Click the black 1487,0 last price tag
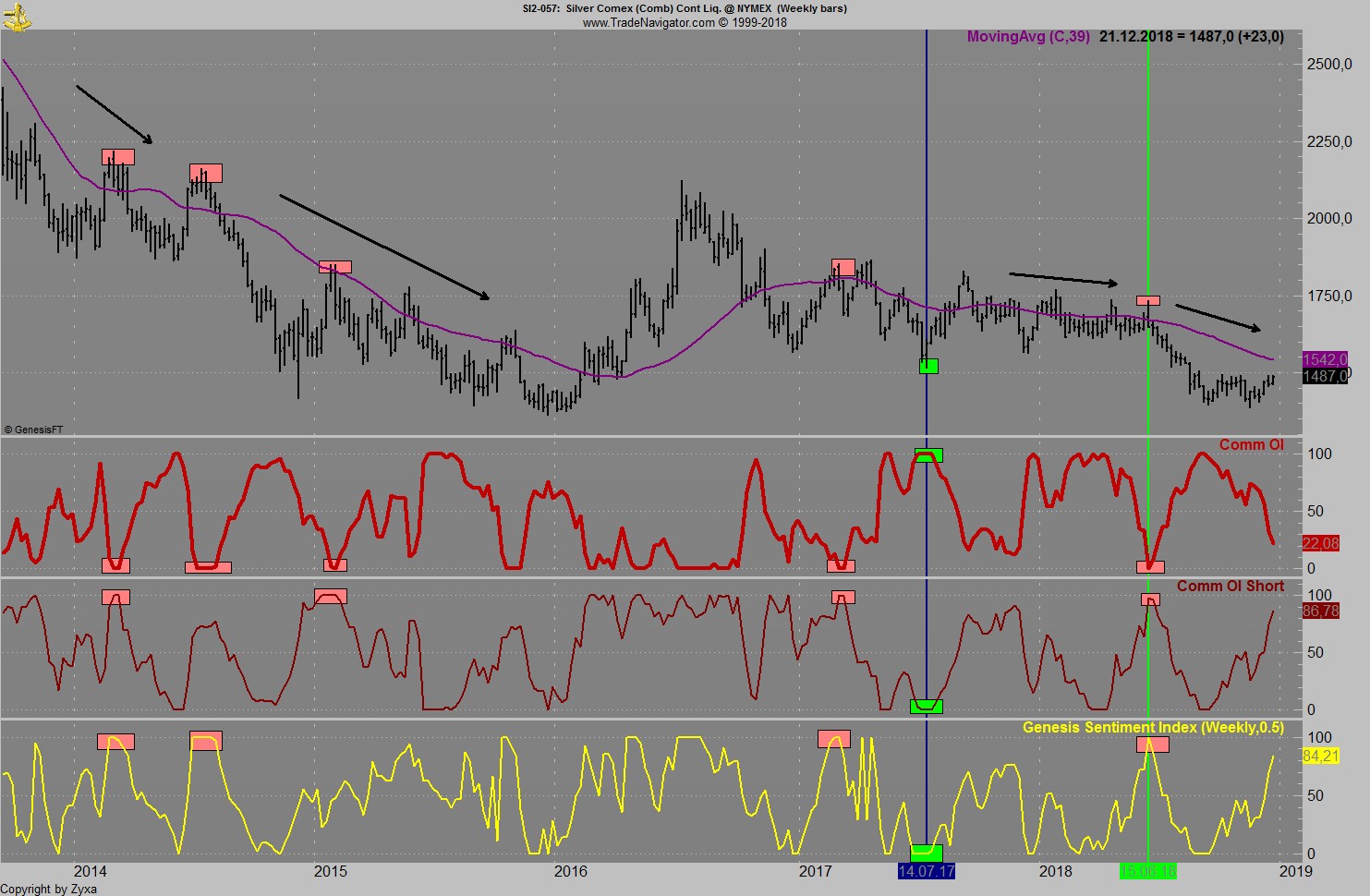 coord(1325,376)
